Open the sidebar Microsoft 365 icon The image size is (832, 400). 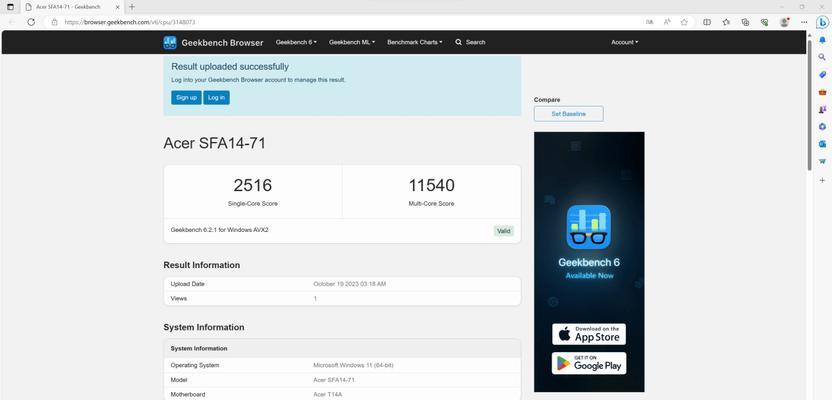tap(822, 126)
